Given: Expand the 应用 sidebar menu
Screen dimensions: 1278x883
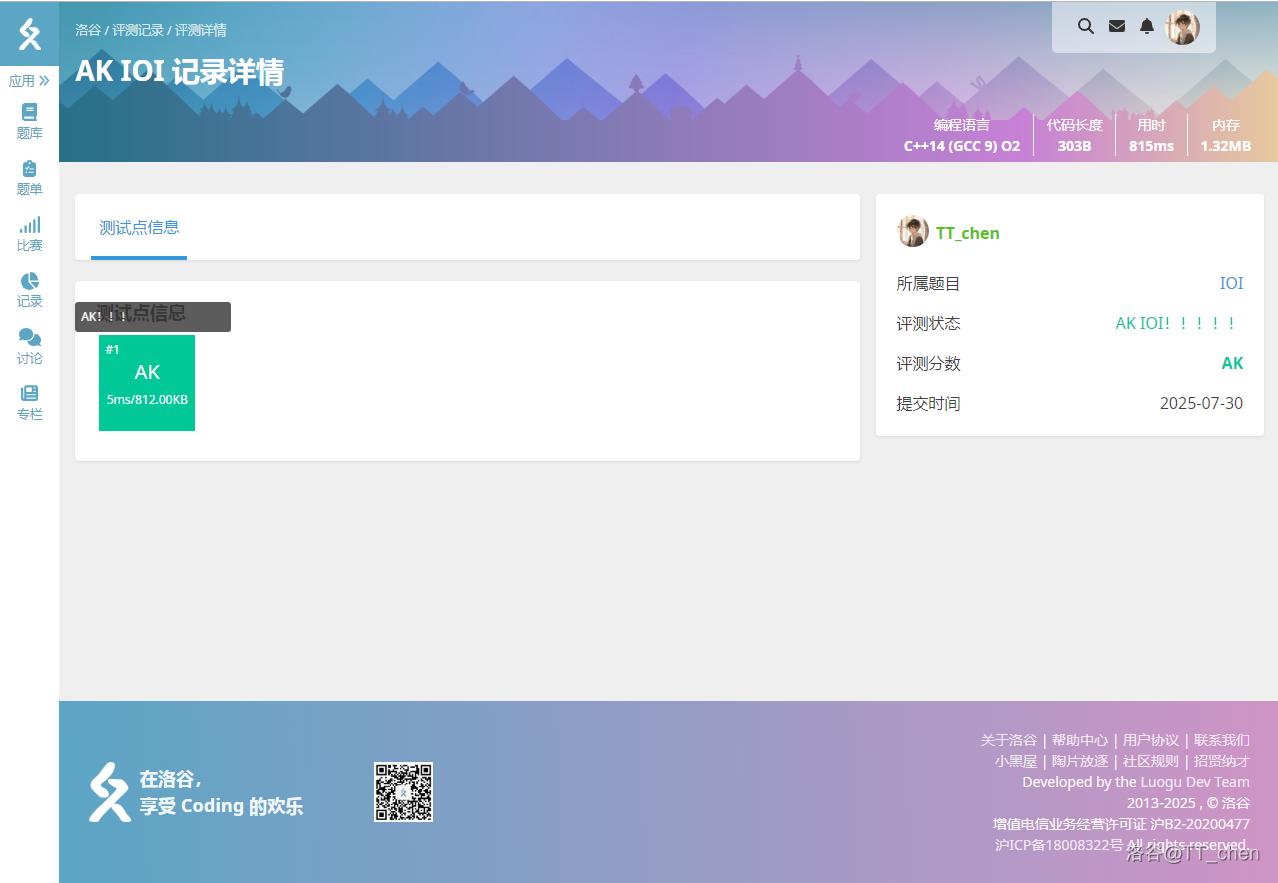Looking at the screenshot, I should tap(30, 81).
